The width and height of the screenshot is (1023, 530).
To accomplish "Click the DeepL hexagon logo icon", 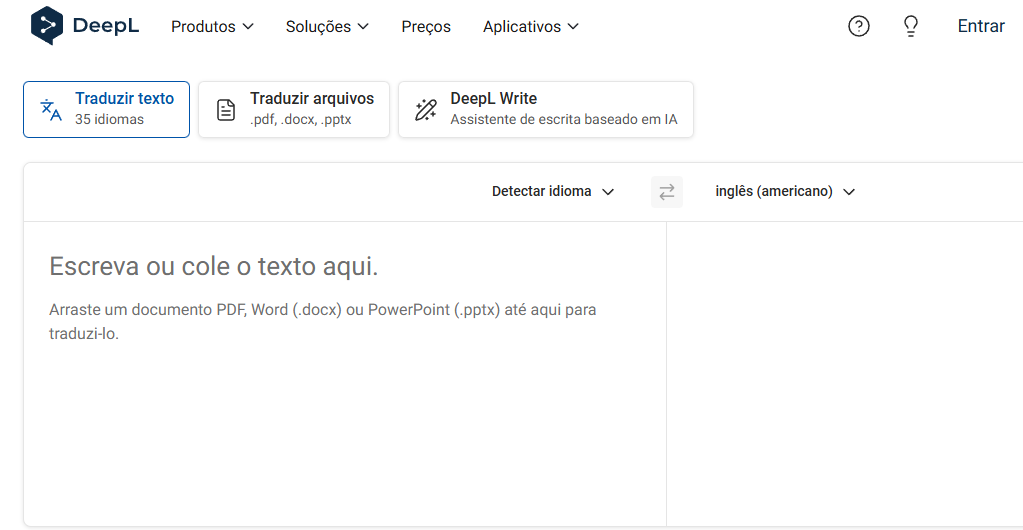I will [x=47, y=26].
